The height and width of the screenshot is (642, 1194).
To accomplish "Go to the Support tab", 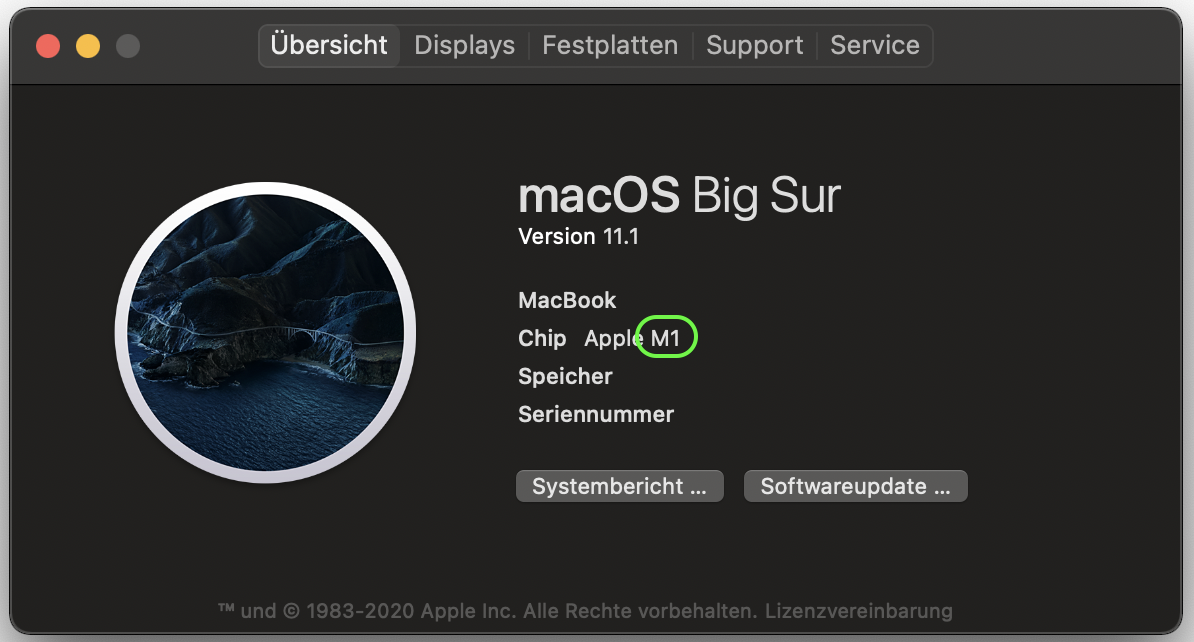I will 754,46.
